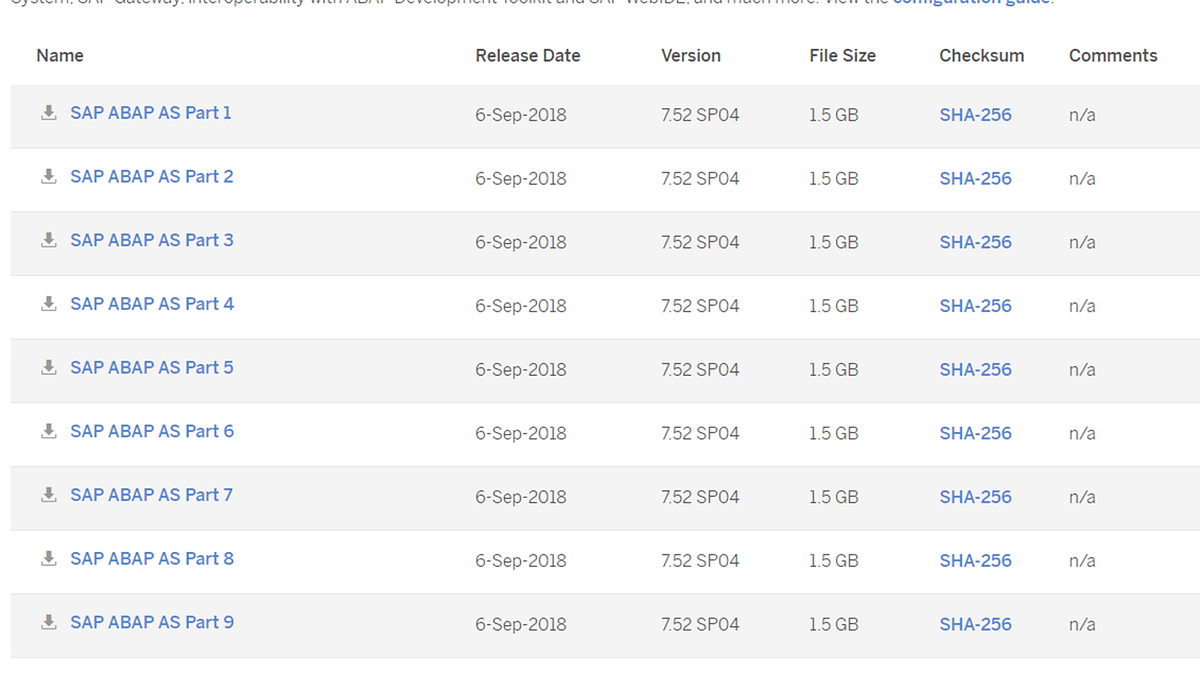Click download icon beside Part 8
The width and height of the screenshot is (1200, 675).
coord(48,559)
